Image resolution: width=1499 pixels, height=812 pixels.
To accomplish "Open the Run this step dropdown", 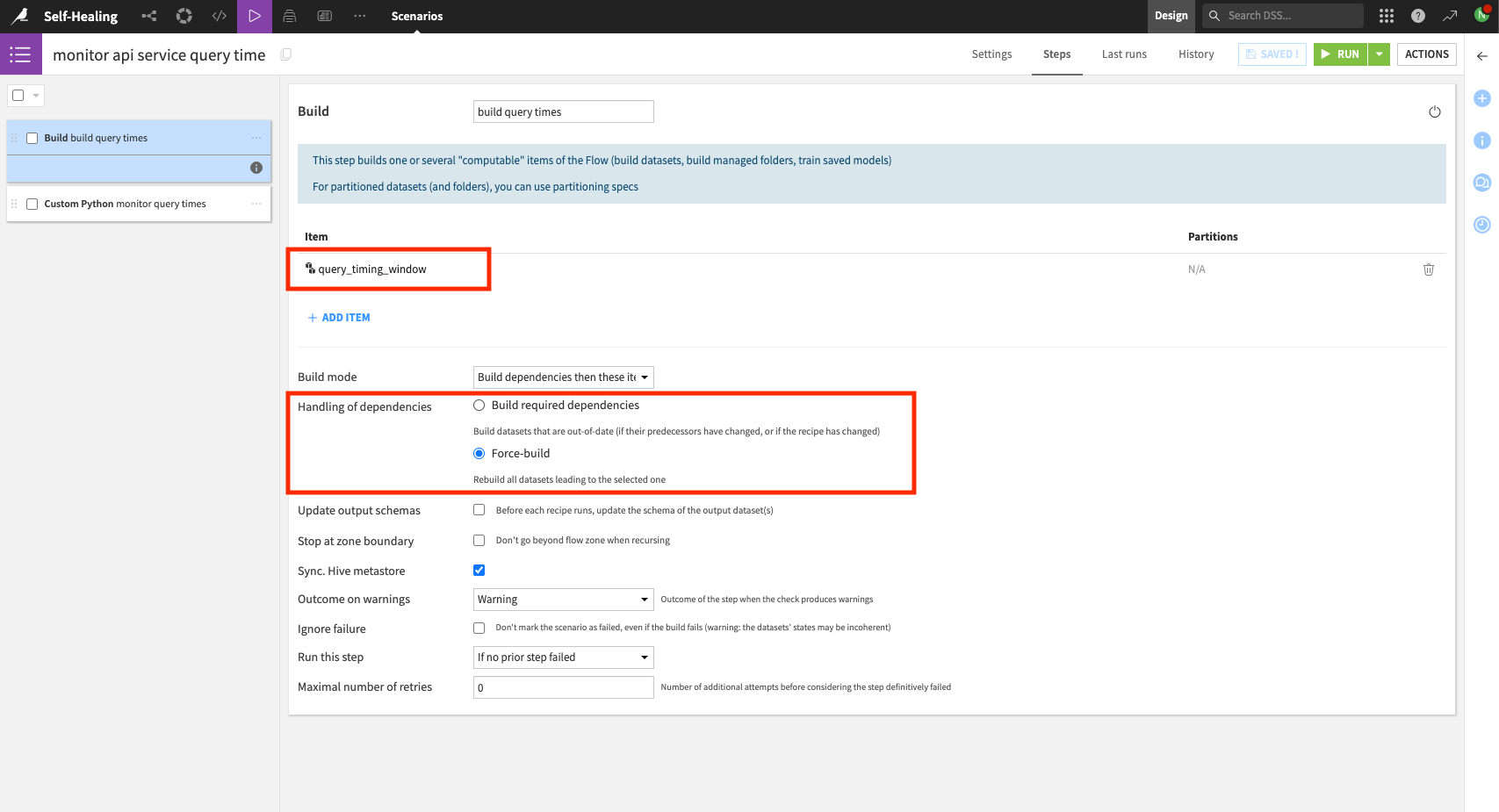I will click(x=563, y=657).
